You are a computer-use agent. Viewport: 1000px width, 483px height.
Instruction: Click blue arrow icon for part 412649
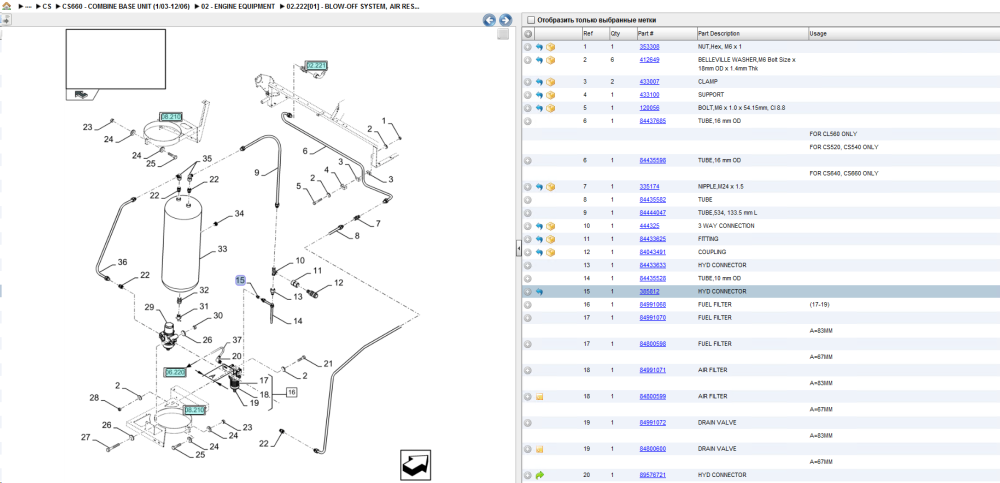click(x=540, y=60)
